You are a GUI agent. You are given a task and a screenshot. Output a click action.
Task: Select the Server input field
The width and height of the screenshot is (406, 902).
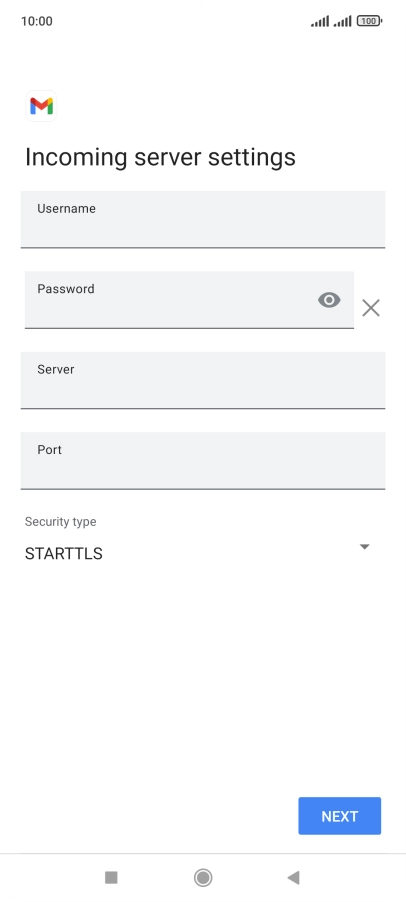click(x=203, y=380)
